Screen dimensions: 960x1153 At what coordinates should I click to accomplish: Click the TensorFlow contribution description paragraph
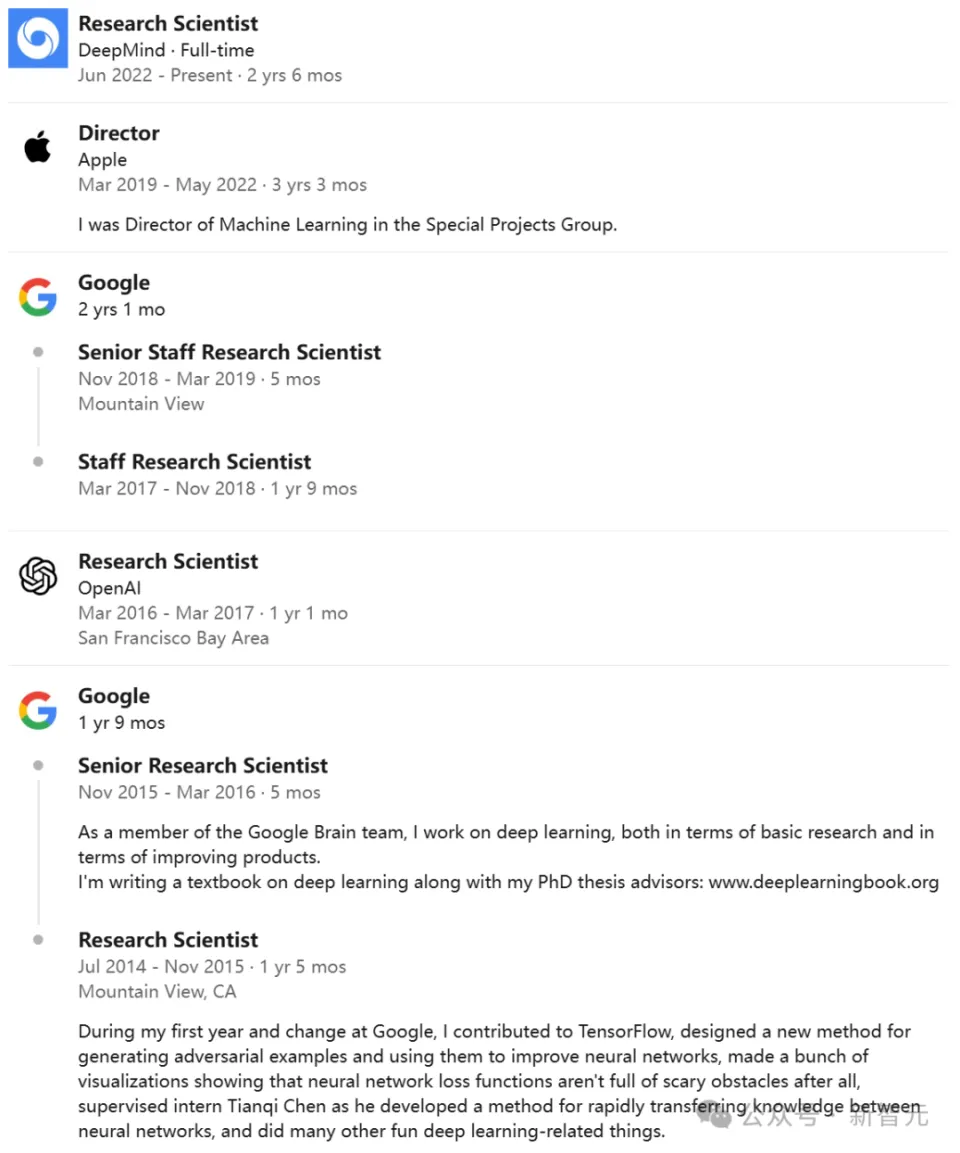pos(499,1081)
